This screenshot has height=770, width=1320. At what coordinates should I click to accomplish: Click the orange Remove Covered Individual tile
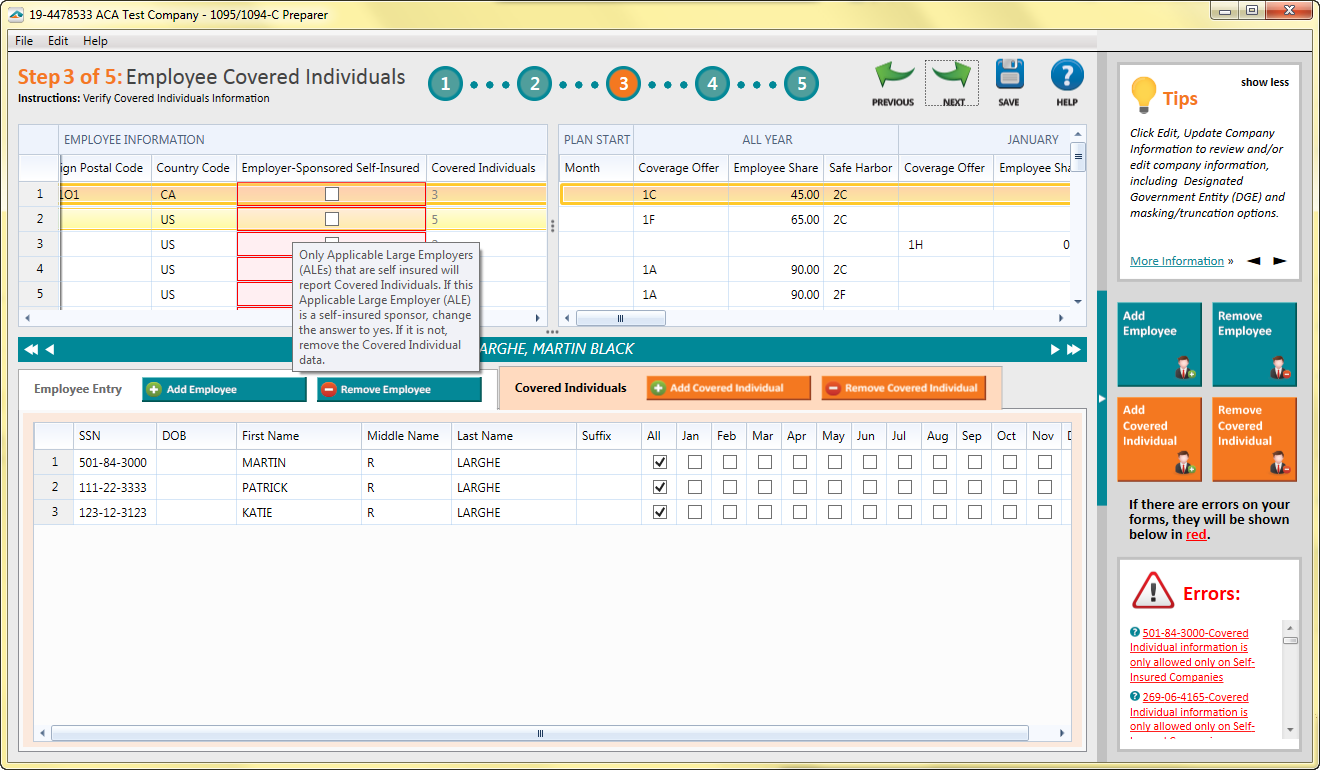(1254, 439)
